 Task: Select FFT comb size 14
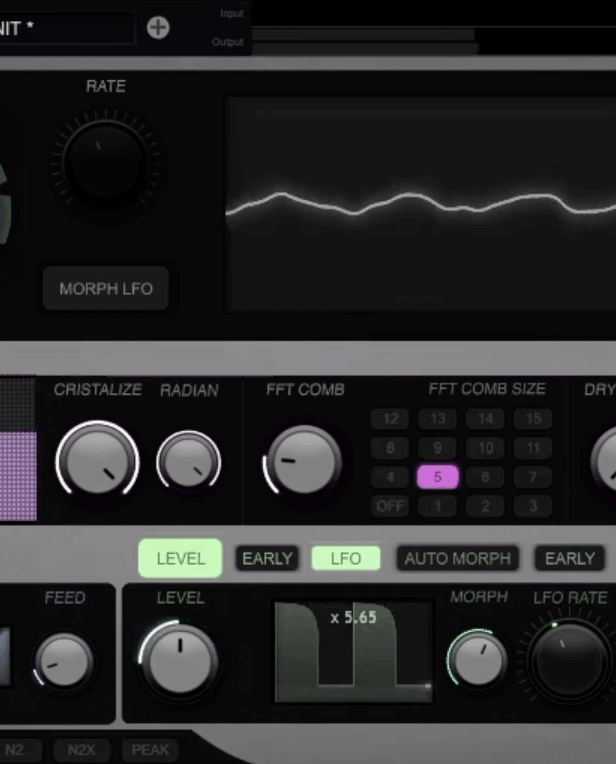[x=485, y=419]
